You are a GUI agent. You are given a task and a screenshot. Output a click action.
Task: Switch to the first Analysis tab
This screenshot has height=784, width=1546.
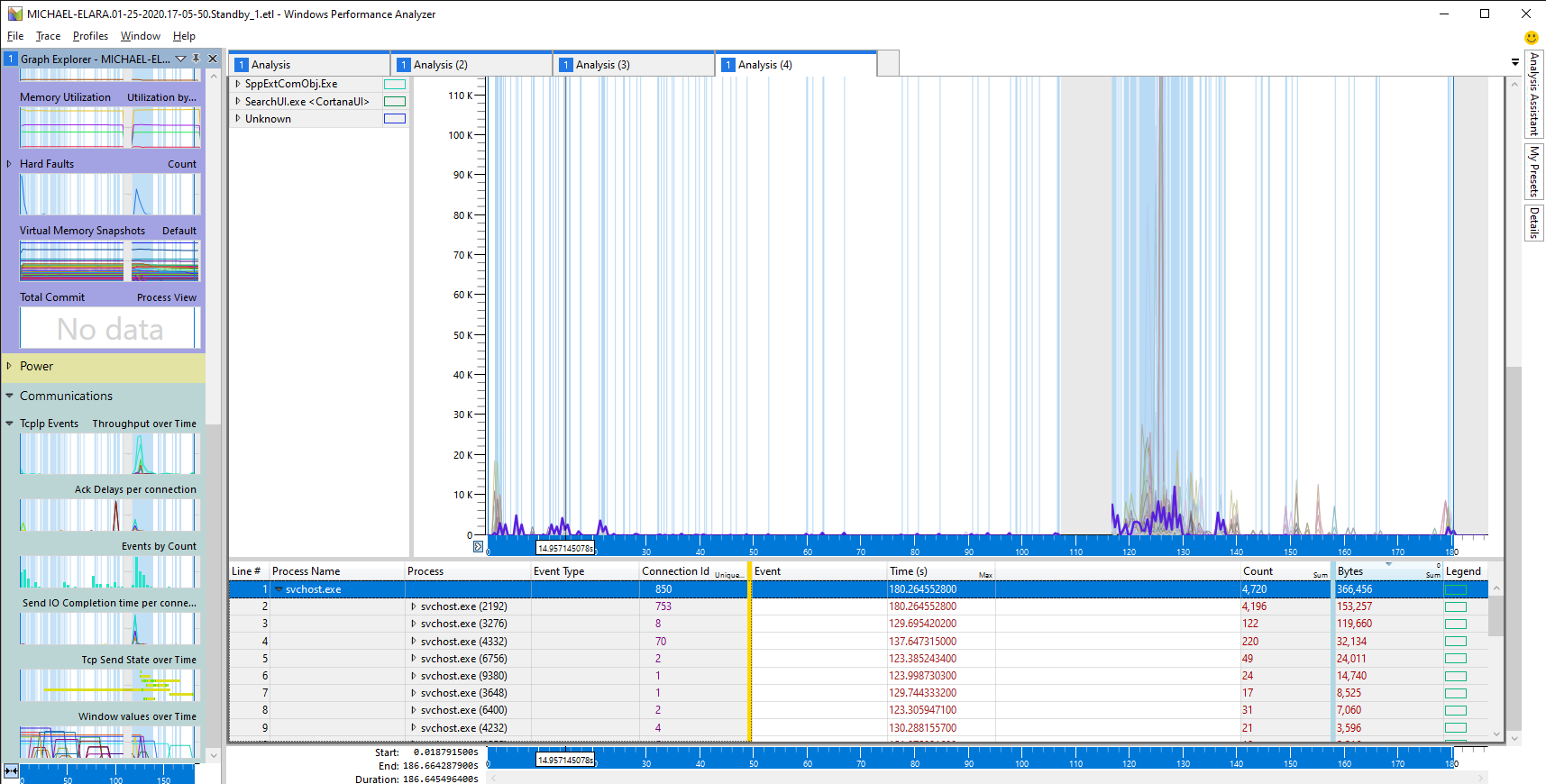pyautogui.click(x=310, y=65)
